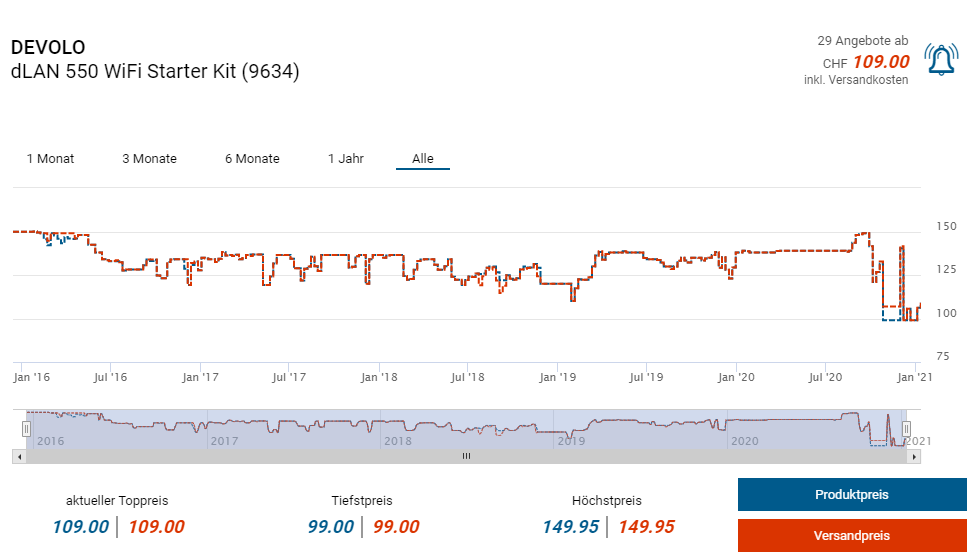Select the 1 Monat time range
973x558 pixels.
50,159
